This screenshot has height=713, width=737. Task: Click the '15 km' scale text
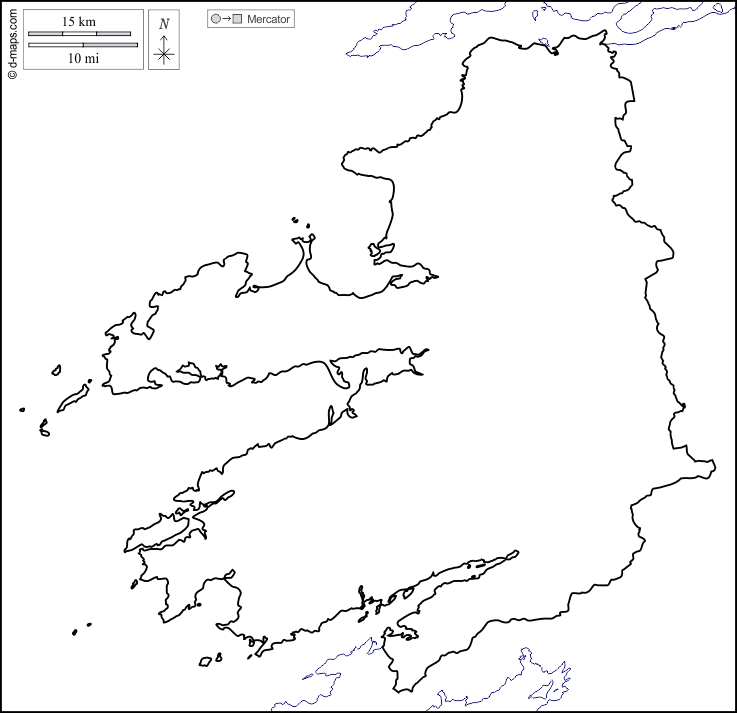[x=78, y=22]
